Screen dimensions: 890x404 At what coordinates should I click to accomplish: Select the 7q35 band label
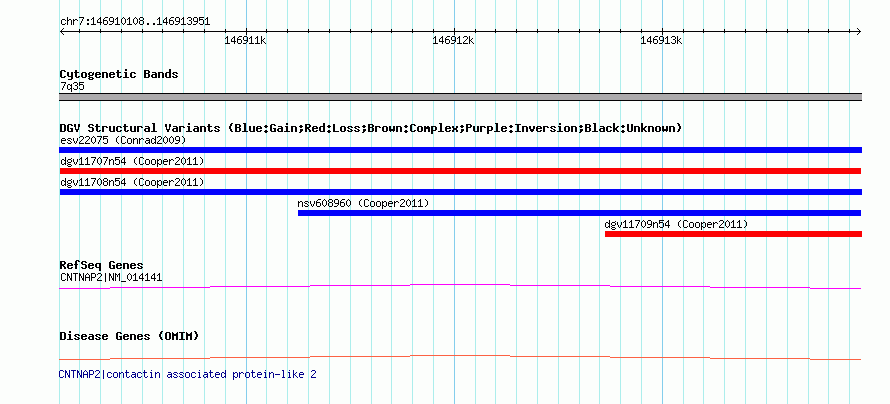click(x=73, y=87)
